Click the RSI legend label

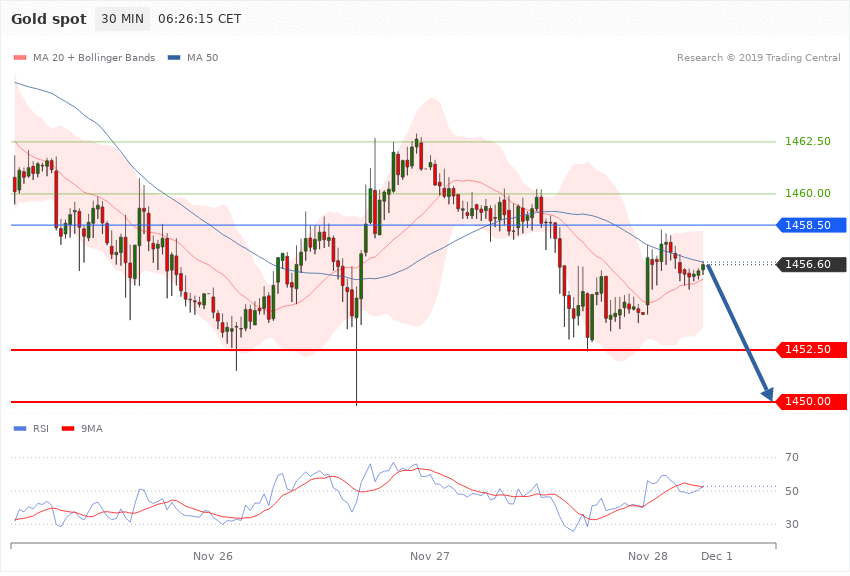pos(41,429)
